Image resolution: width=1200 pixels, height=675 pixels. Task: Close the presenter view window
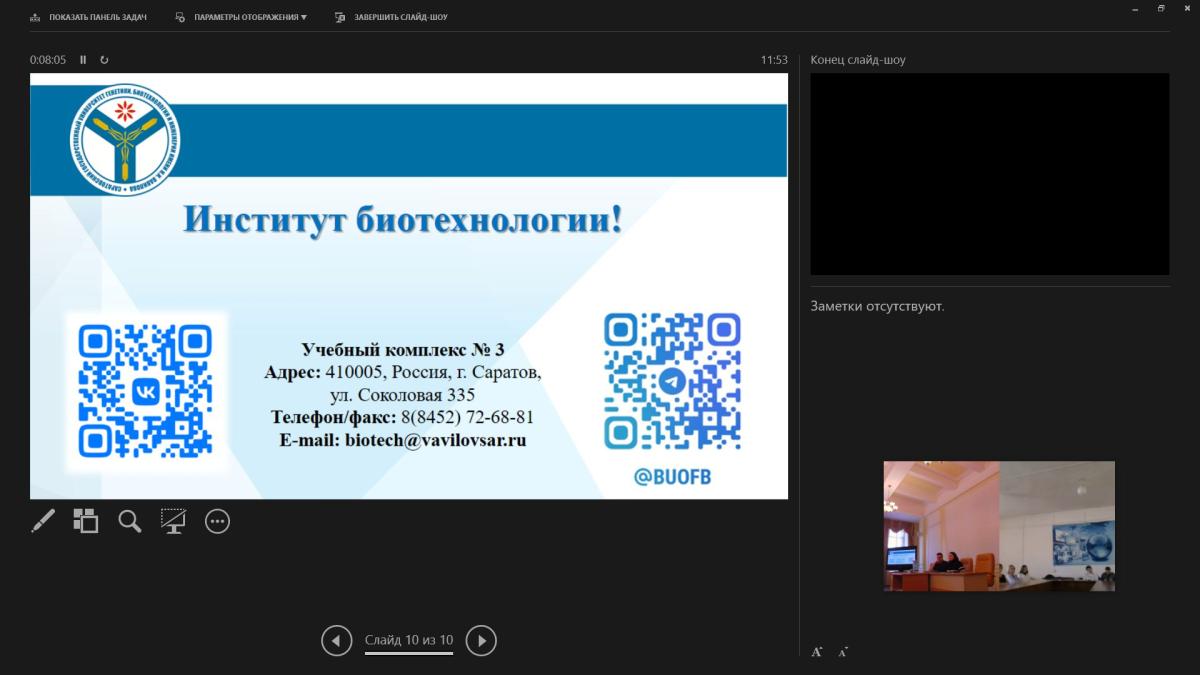[x=1188, y=8]
